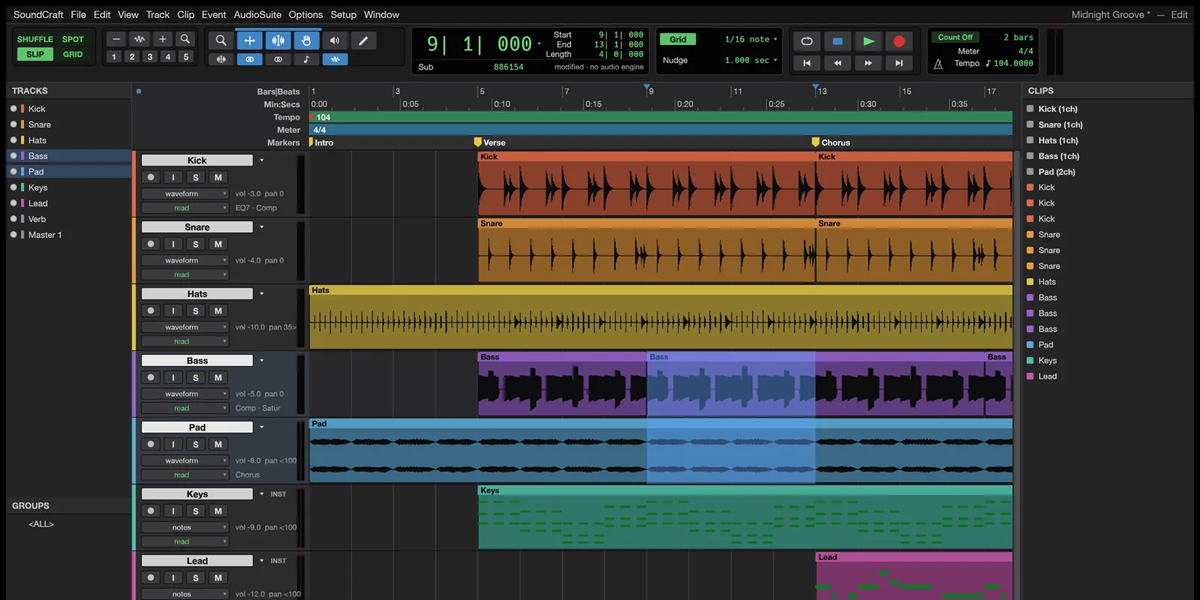
Task: Record-enable the Kick track
Action: coord(150,177)
